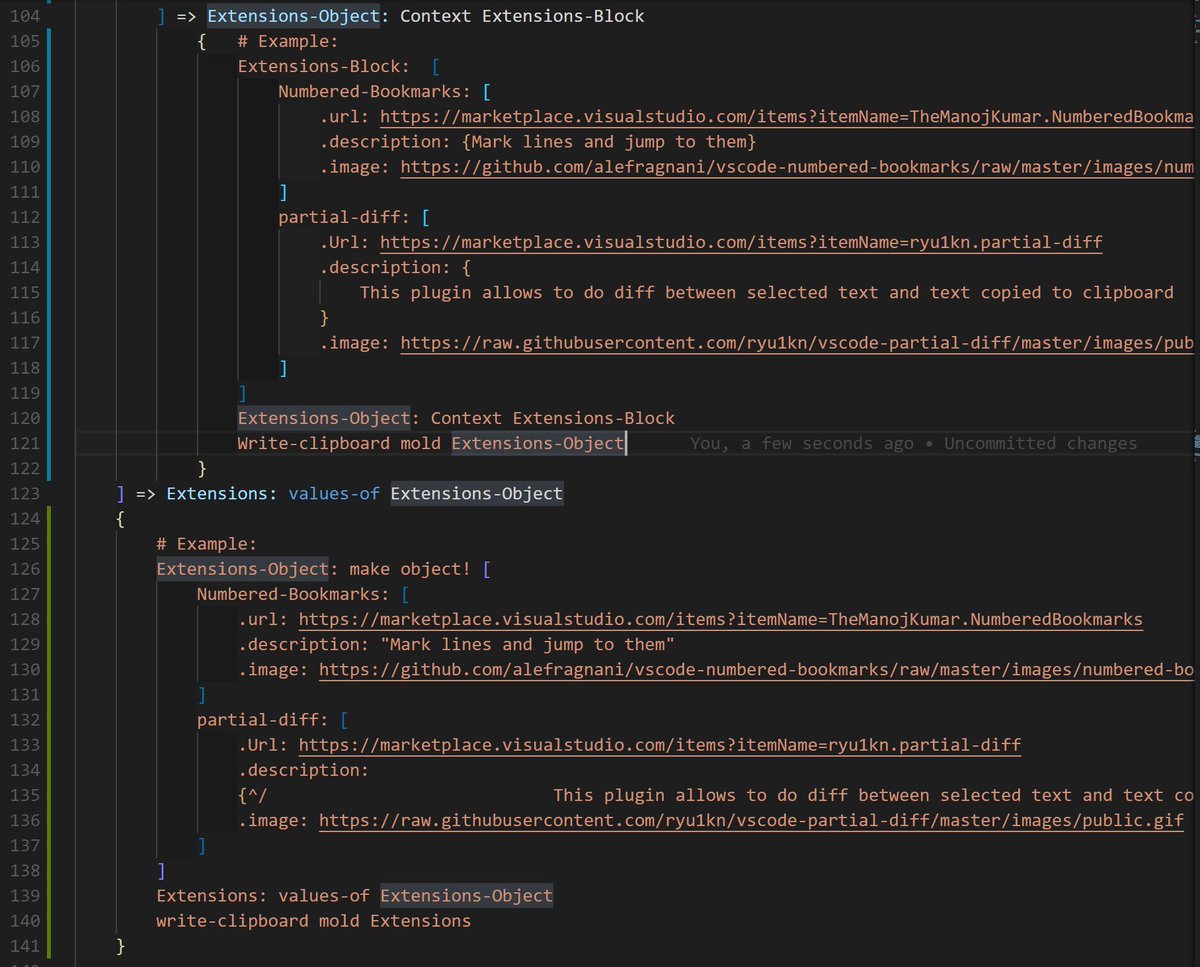
Task: Click '{^/' text on line 135
Action: pos(253,796)
